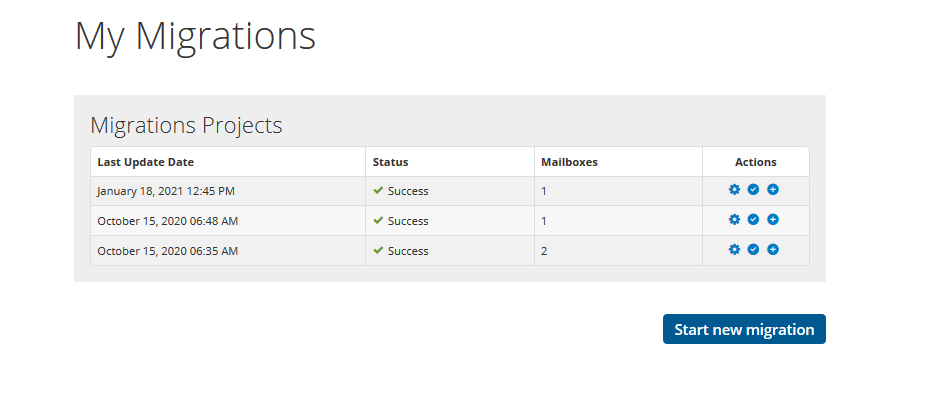Click plus circle for October 15 06:35 AM row

773,250
